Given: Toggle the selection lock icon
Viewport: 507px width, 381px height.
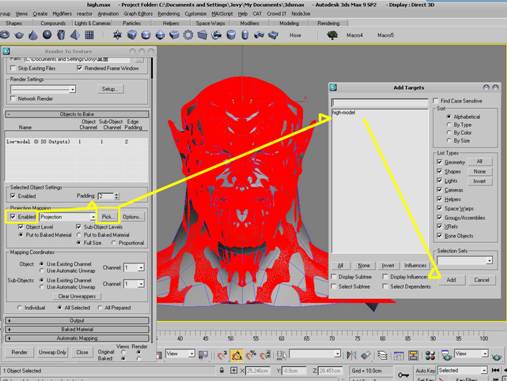Looking at the screenshot, I should point(222,370).
